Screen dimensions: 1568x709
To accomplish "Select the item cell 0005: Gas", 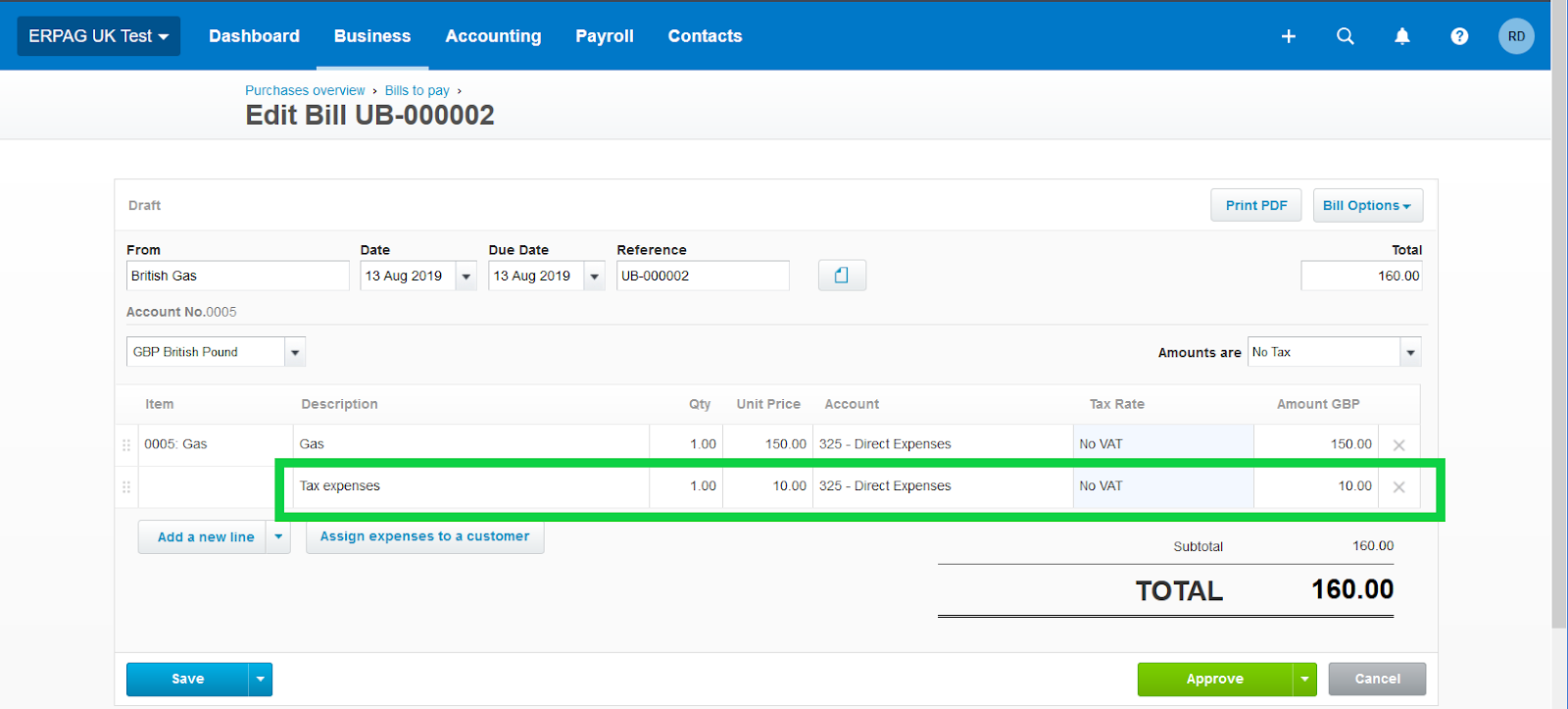I will (216, 444).
